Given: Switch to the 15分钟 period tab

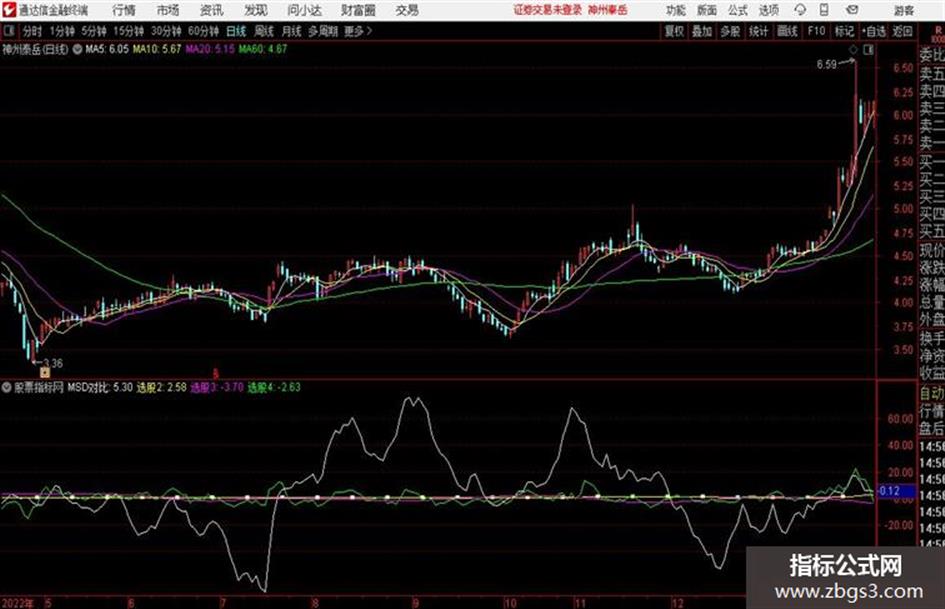Looking at the screenshot, I should click(128, 31).
